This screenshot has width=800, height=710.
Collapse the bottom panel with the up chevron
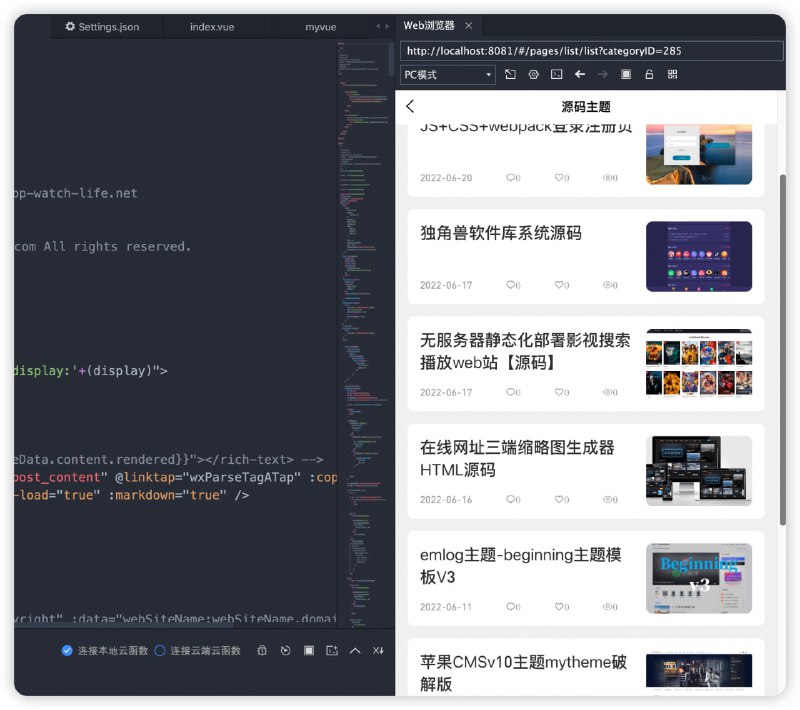(x=355, y=651)
